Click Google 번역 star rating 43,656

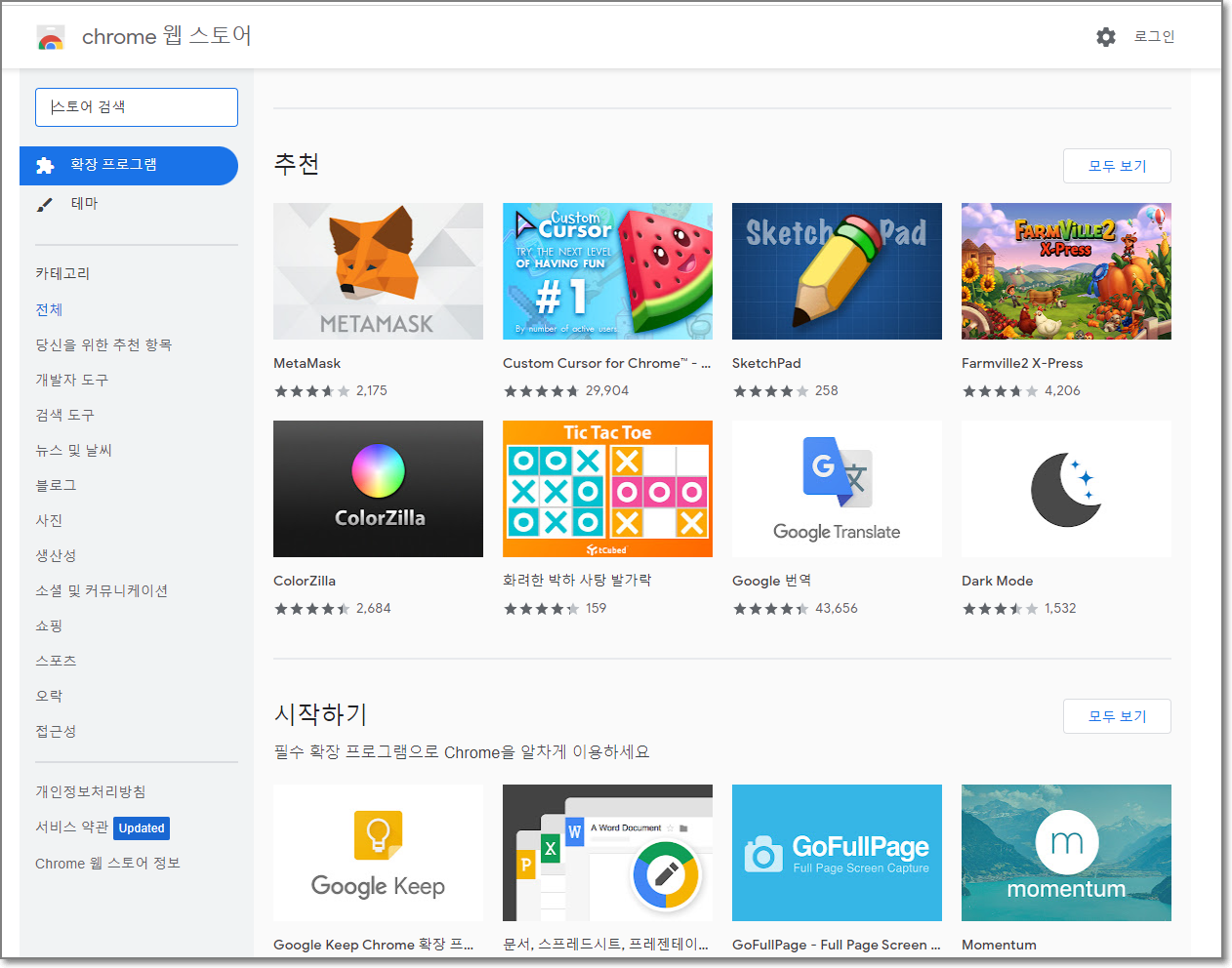[x=795, y=608]
